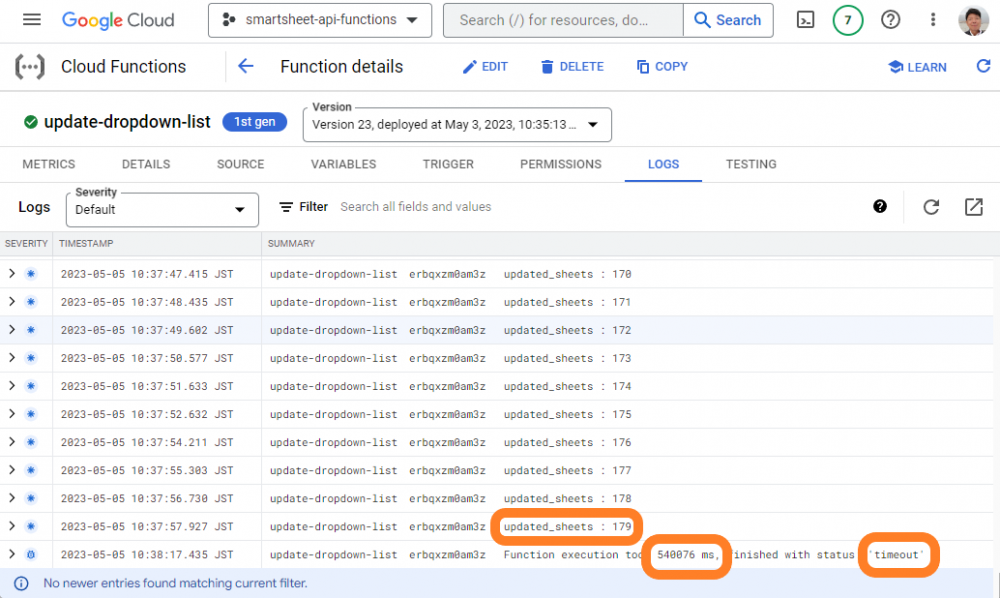
Task: Open the smartsheet-api-functions project selector
Action: pyautogui.click(x=319, y=20)
